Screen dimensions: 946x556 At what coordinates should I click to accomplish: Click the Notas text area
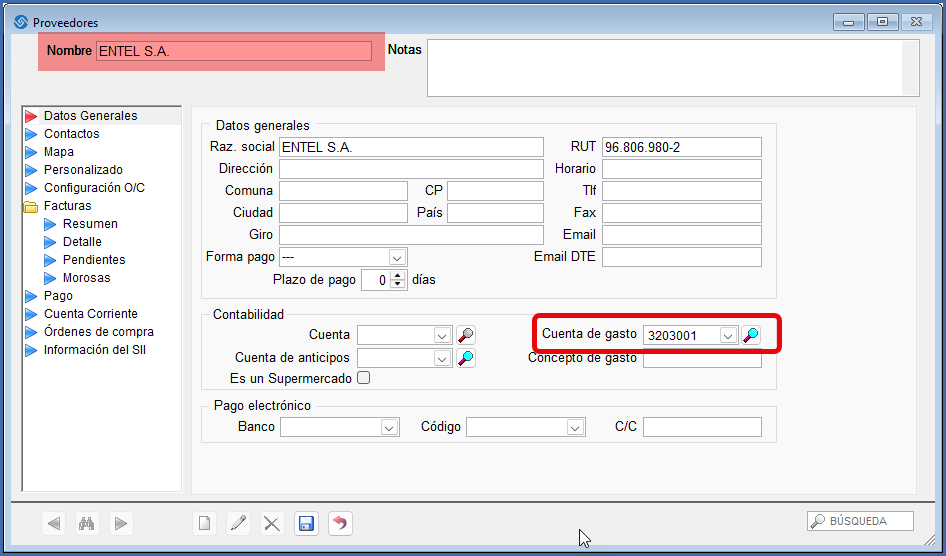click(664, 68)
